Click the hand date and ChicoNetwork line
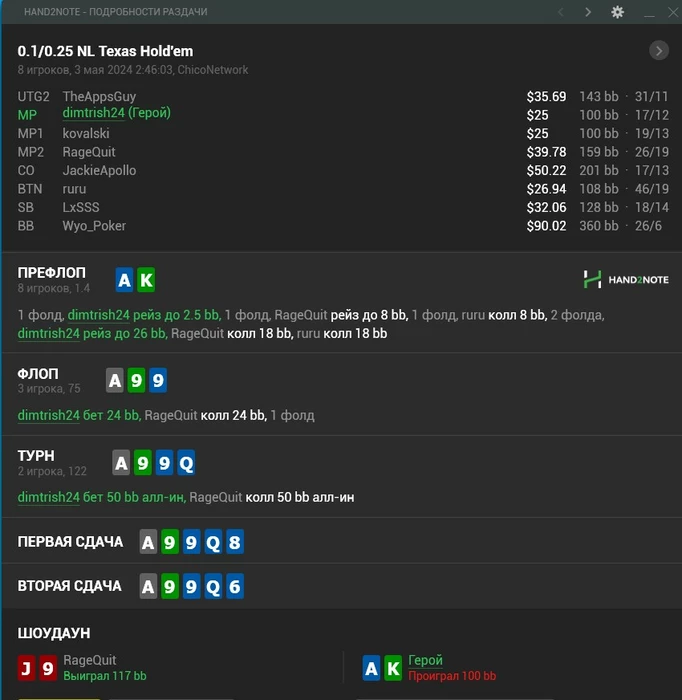Screen dimensions: 682x700 pos(133,70)
